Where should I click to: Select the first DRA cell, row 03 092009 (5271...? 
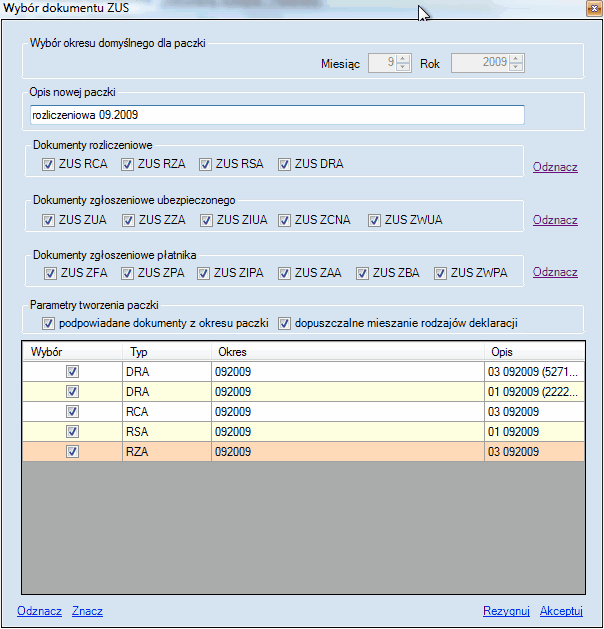click(x=167, y=371)
